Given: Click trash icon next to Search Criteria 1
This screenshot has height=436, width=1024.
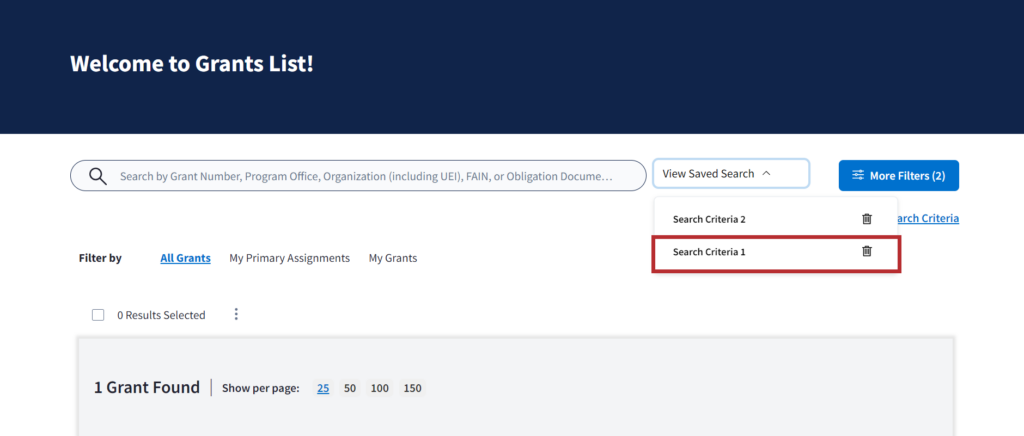Looking at the screenshot, I should [x=867, y=252].
